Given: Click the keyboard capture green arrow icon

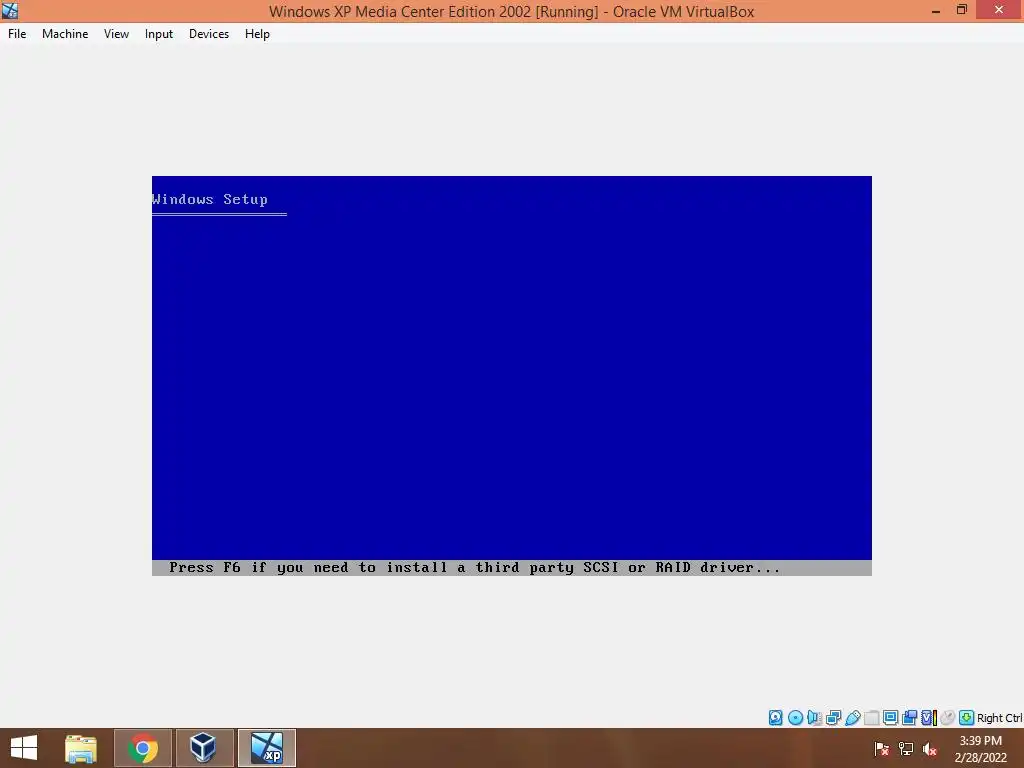Looking at the screenshot, I should coord(967,718).
